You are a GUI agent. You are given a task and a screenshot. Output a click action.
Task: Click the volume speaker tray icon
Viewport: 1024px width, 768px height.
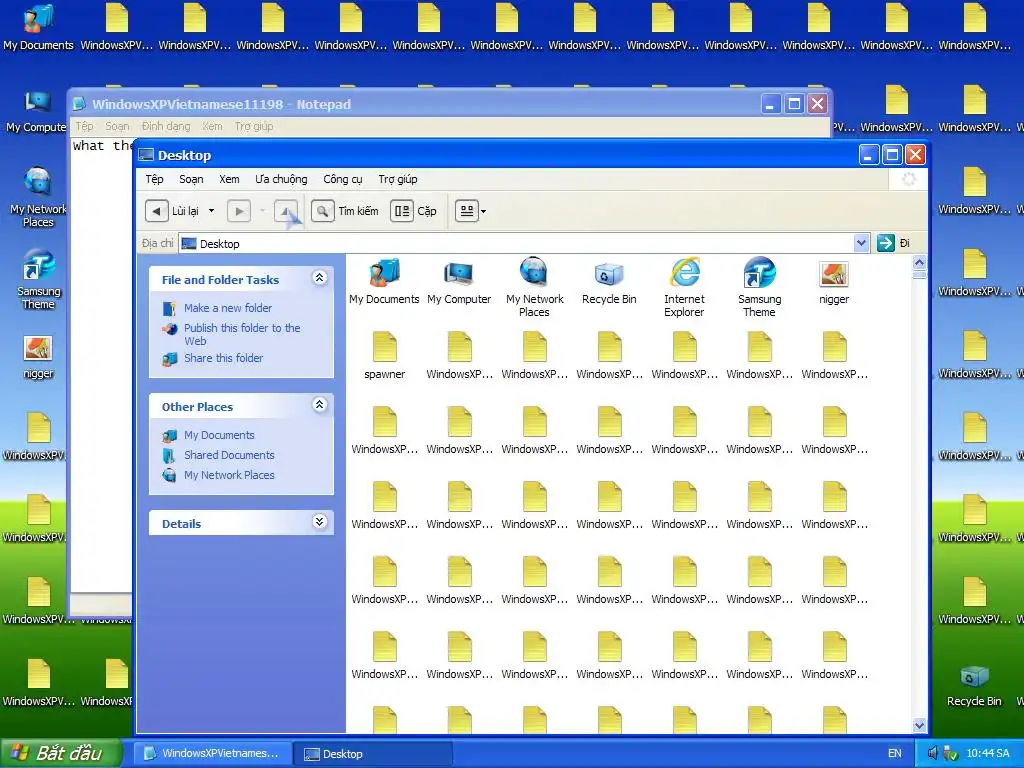click(x=933, y=753)
